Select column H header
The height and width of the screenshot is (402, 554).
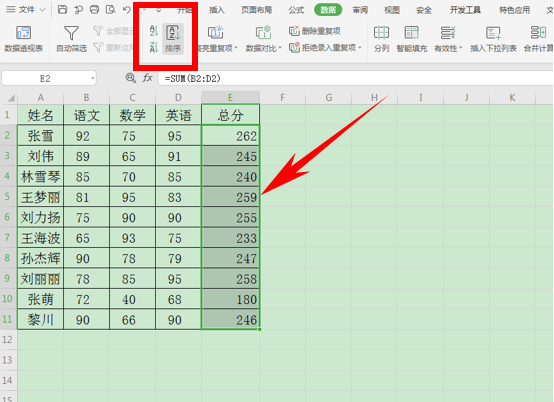coord(375,97)
